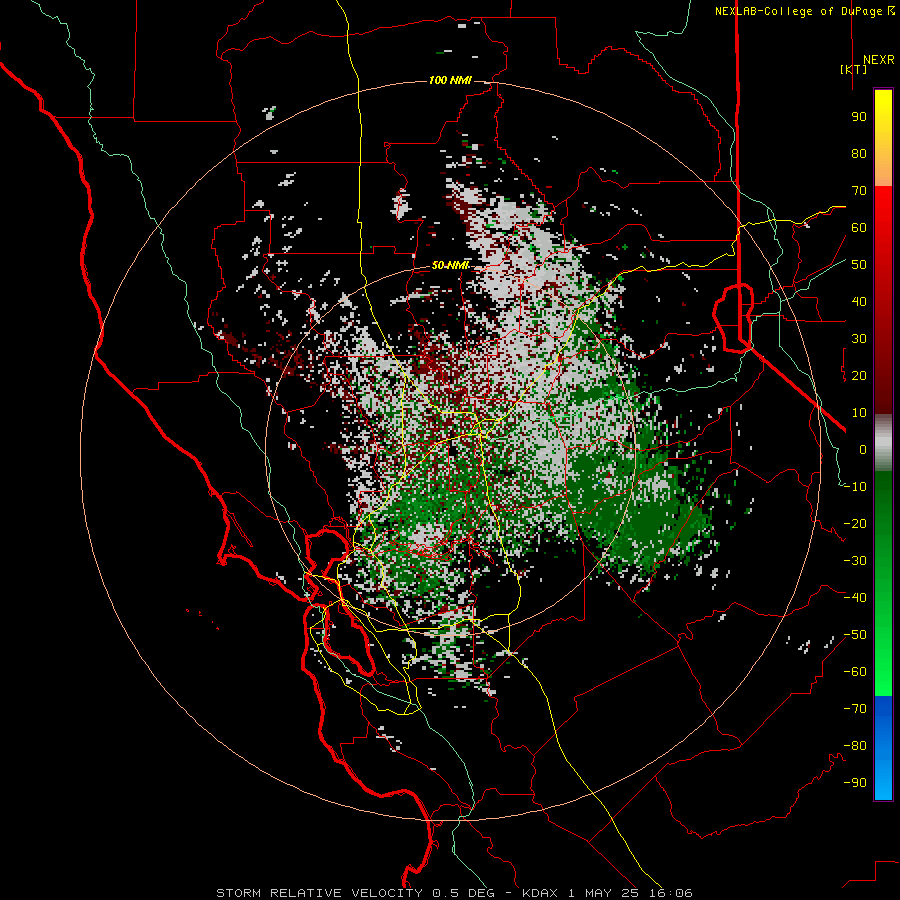Click the 30 knot scale label
This screenshot has height=900, width=900.
[x=859, y=339]
